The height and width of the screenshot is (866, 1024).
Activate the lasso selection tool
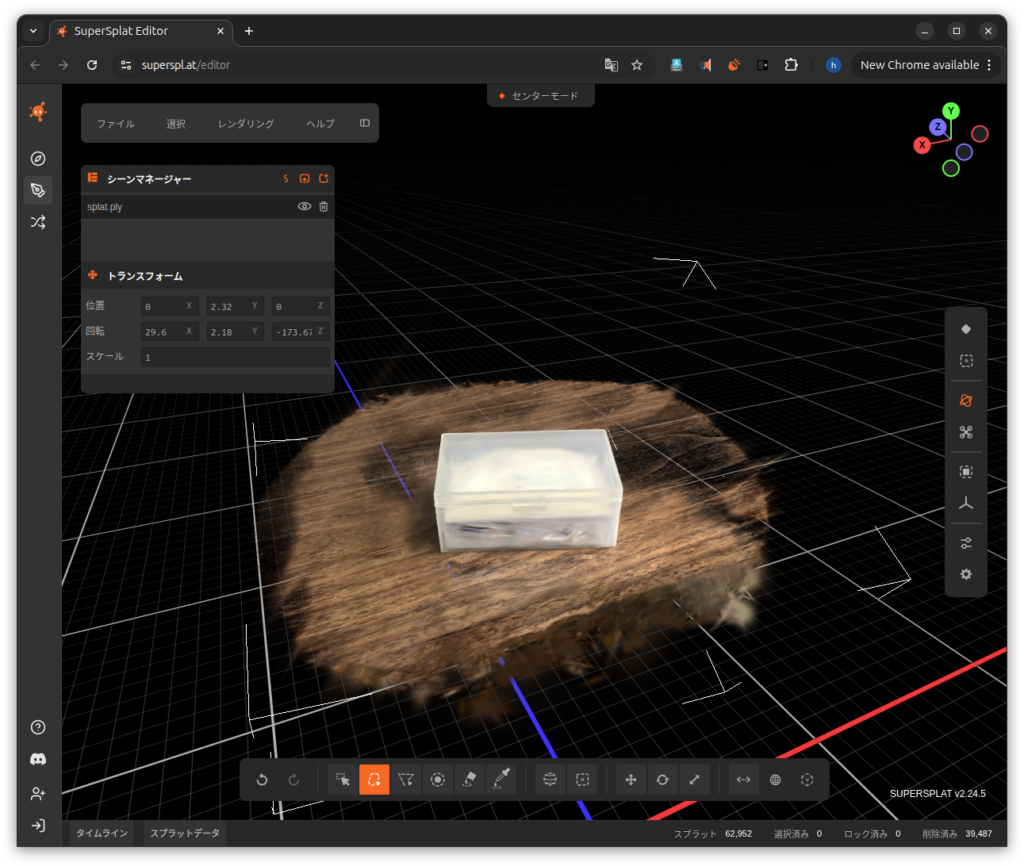(374, 780)
